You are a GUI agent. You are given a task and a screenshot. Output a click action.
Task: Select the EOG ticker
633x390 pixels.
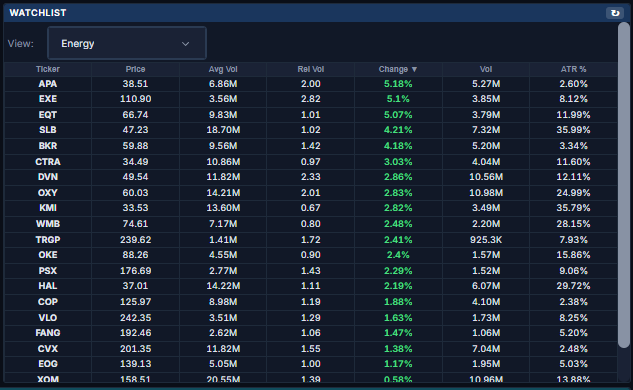[x=48, y=364]
